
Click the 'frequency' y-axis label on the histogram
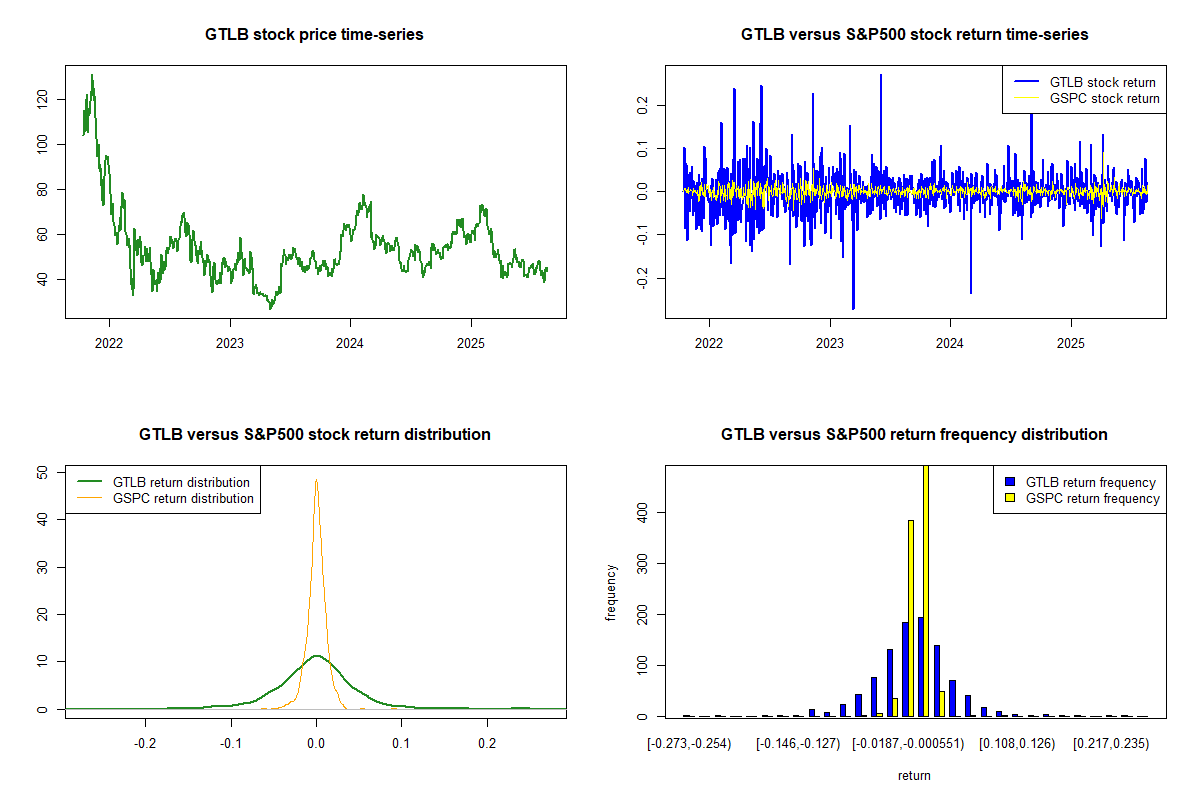tap(610, 592)
